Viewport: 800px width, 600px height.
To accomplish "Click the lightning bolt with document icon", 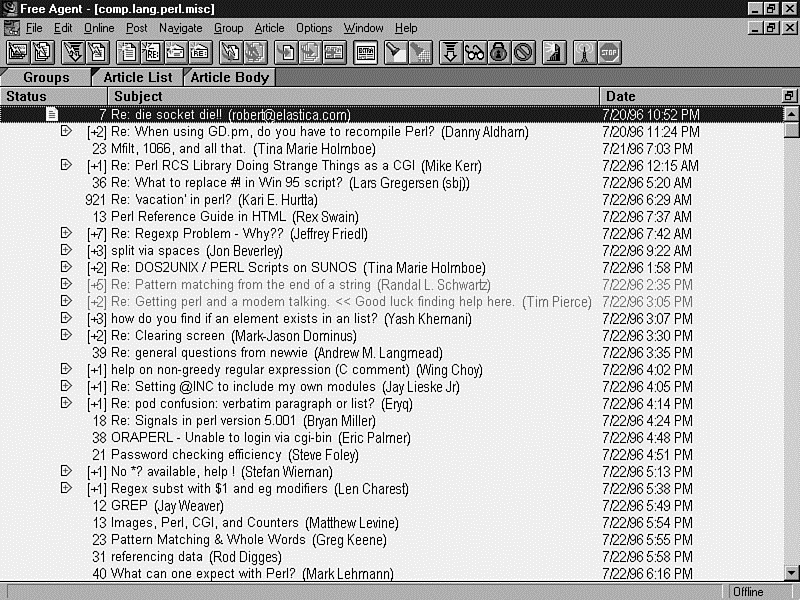I will point(97,52).
